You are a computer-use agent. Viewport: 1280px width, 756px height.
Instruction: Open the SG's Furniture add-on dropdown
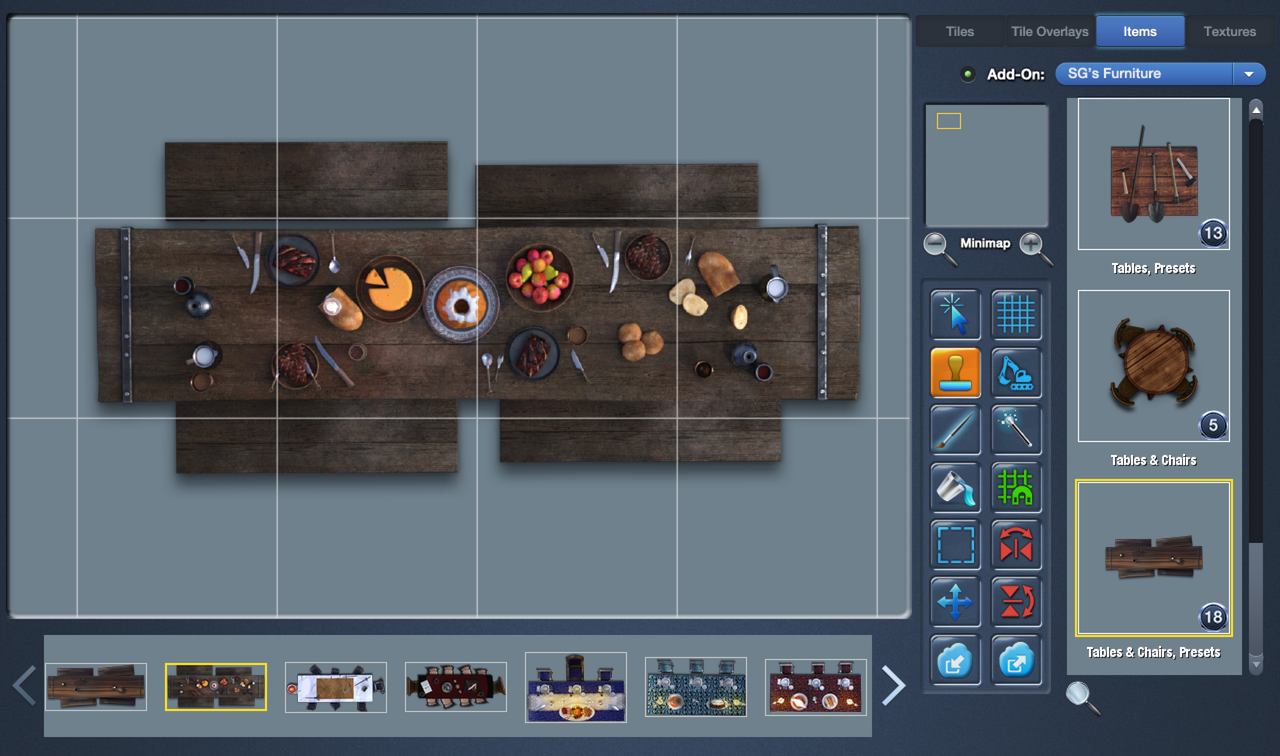(x=1248, y=73)
